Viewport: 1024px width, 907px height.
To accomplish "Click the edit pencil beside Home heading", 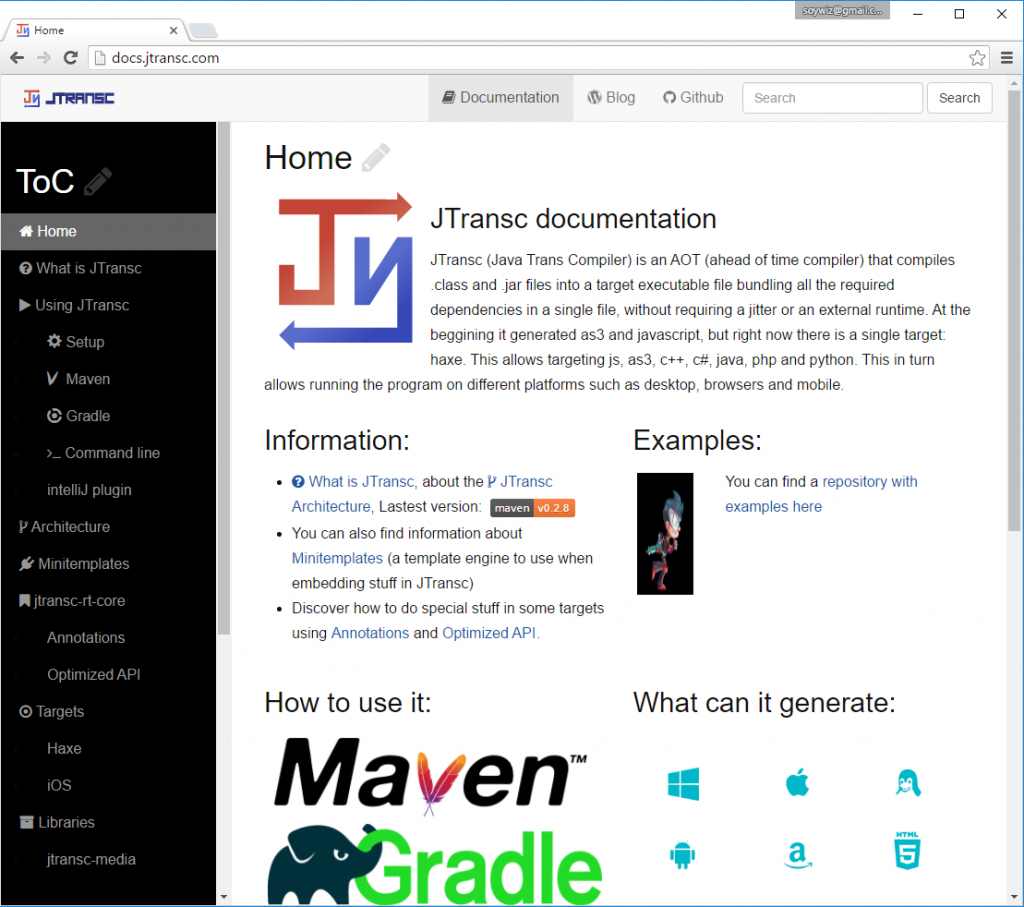I will [376, 158].
